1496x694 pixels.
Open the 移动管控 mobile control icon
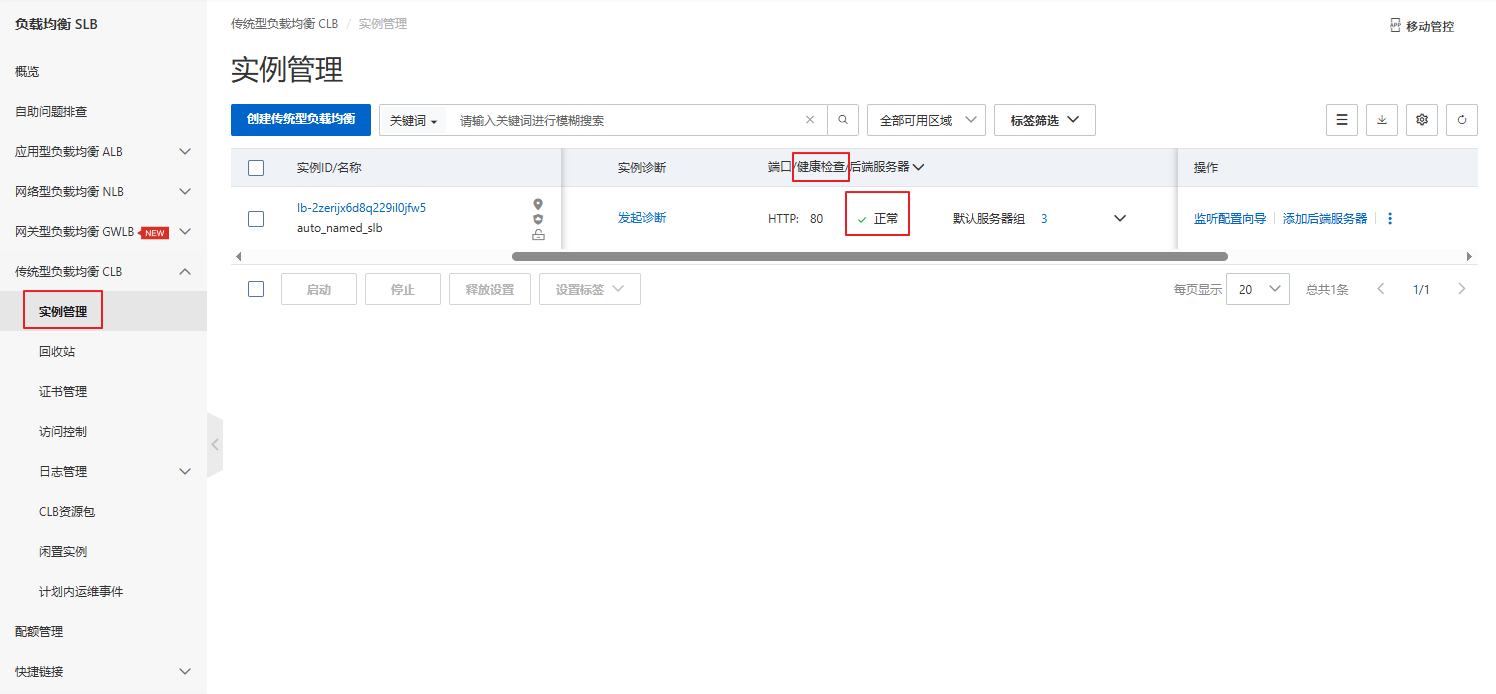coord(1395,25)
